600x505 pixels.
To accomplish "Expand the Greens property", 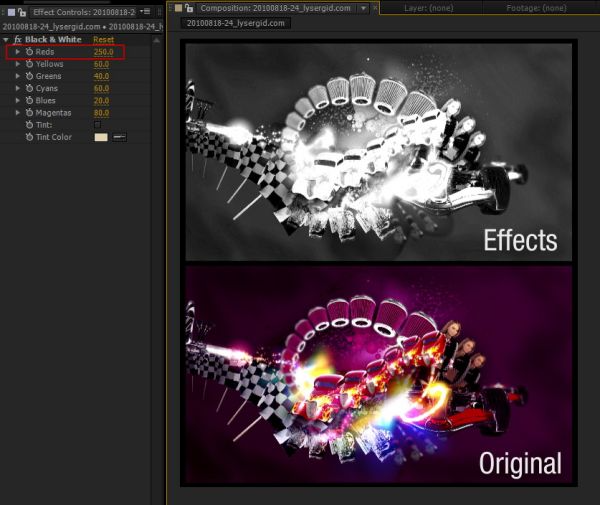I will point(18,76).
